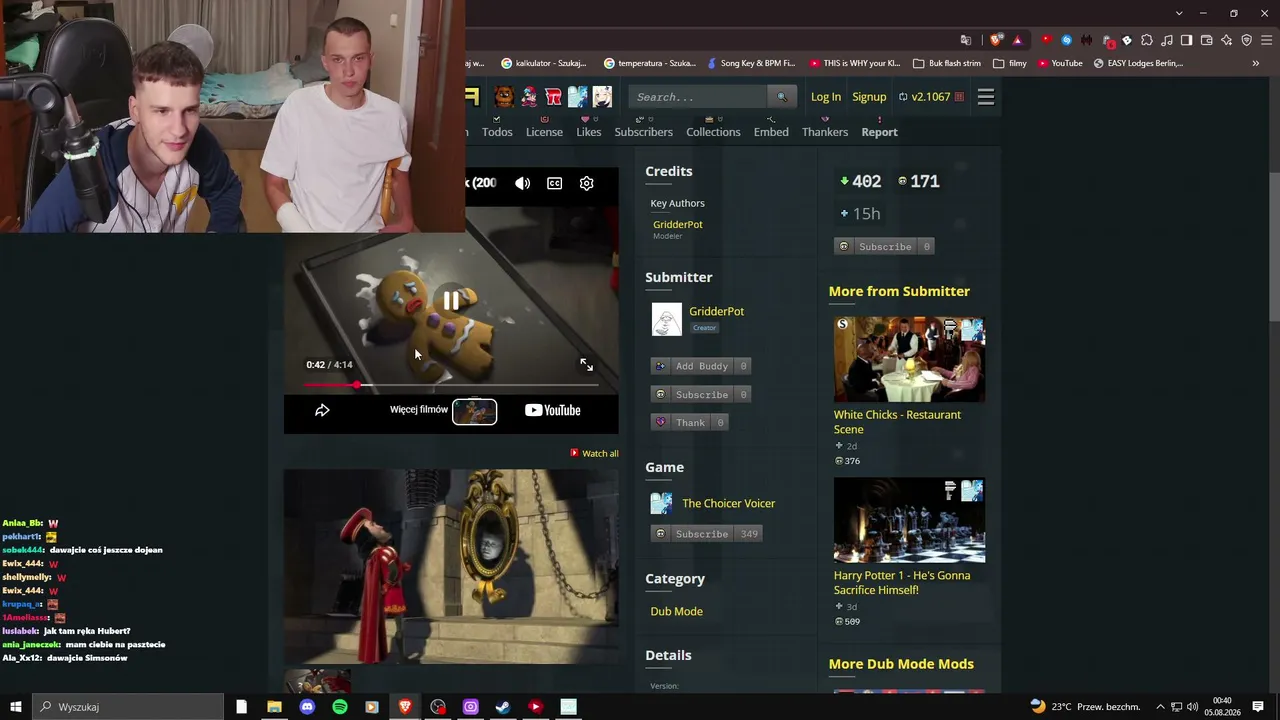Open the Report tab
1280x720 pixels.
click(x=879, y=132)
